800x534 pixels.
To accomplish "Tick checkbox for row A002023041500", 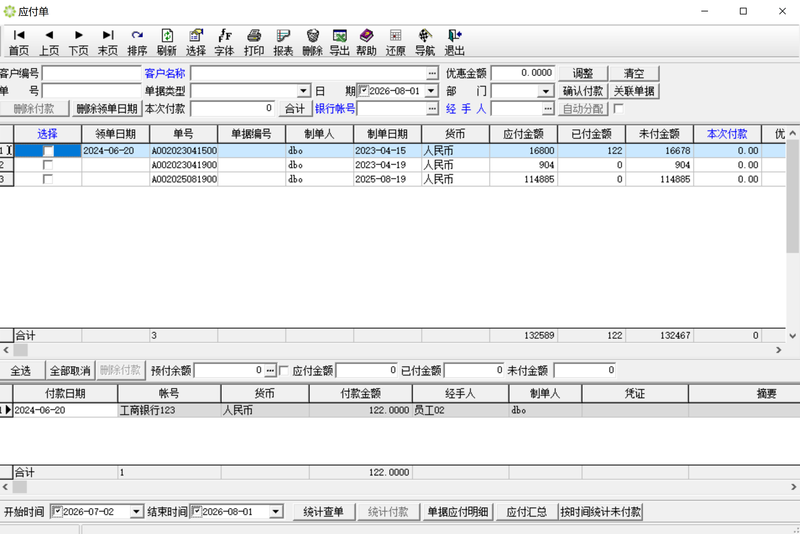I will pyautogui.click(x=47, y=151).
